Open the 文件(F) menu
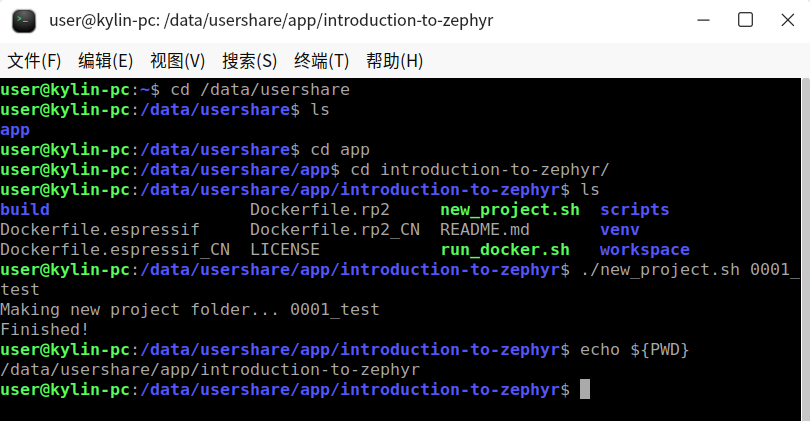 [34, 61]
